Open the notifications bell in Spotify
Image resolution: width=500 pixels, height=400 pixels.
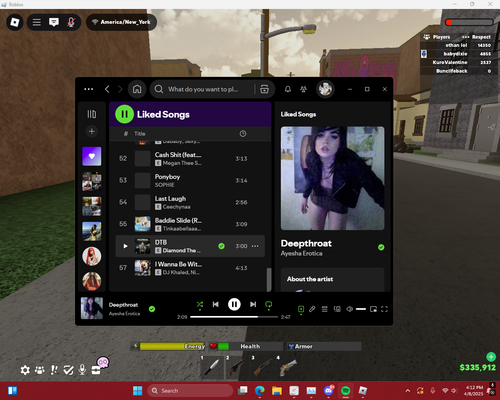288,89
